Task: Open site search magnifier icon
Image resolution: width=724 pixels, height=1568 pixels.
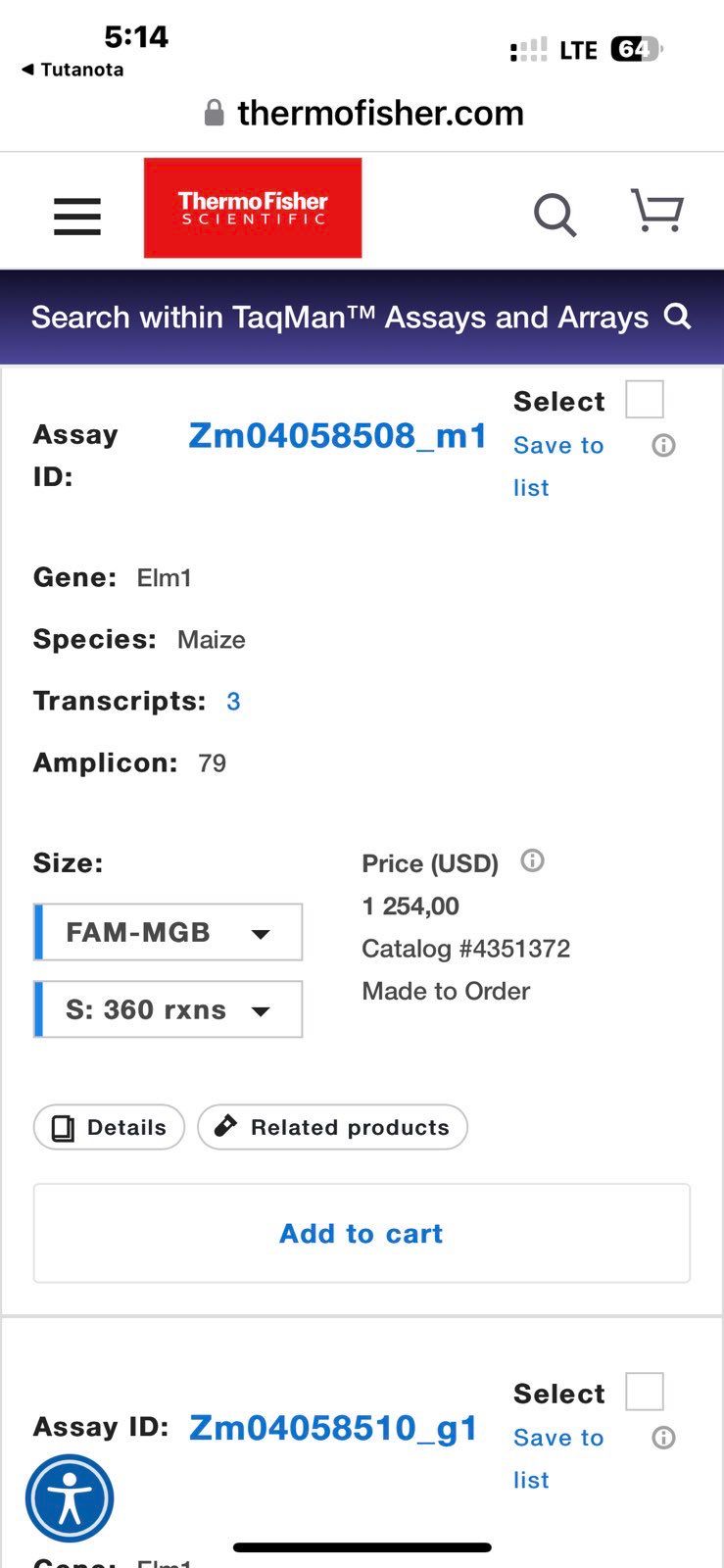Action: click(555, 214)
